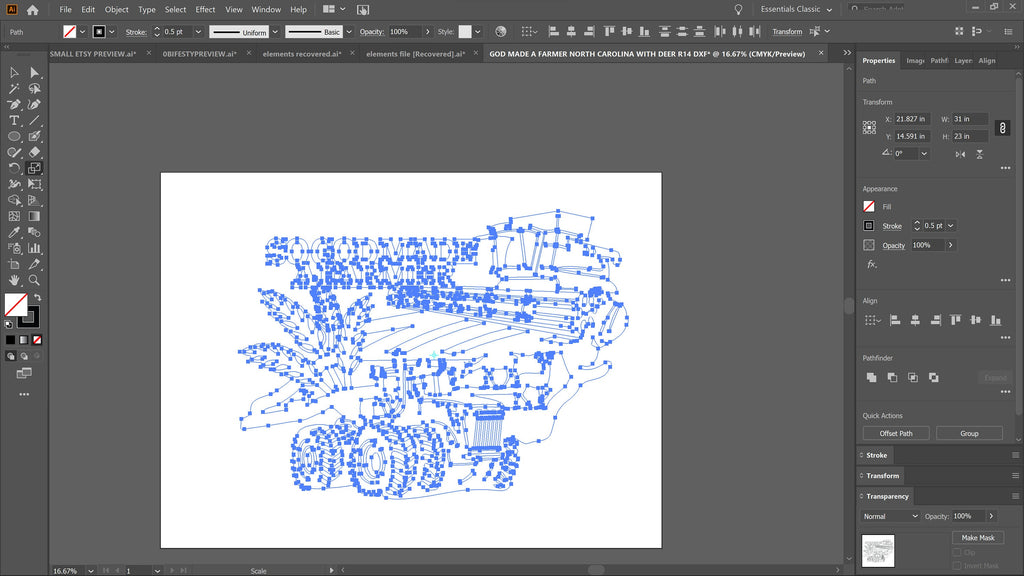The width and height of the screenshot is (1024, 576).
Task: Switch to elements recovered.ai tab
Action: tap(301, 54)
